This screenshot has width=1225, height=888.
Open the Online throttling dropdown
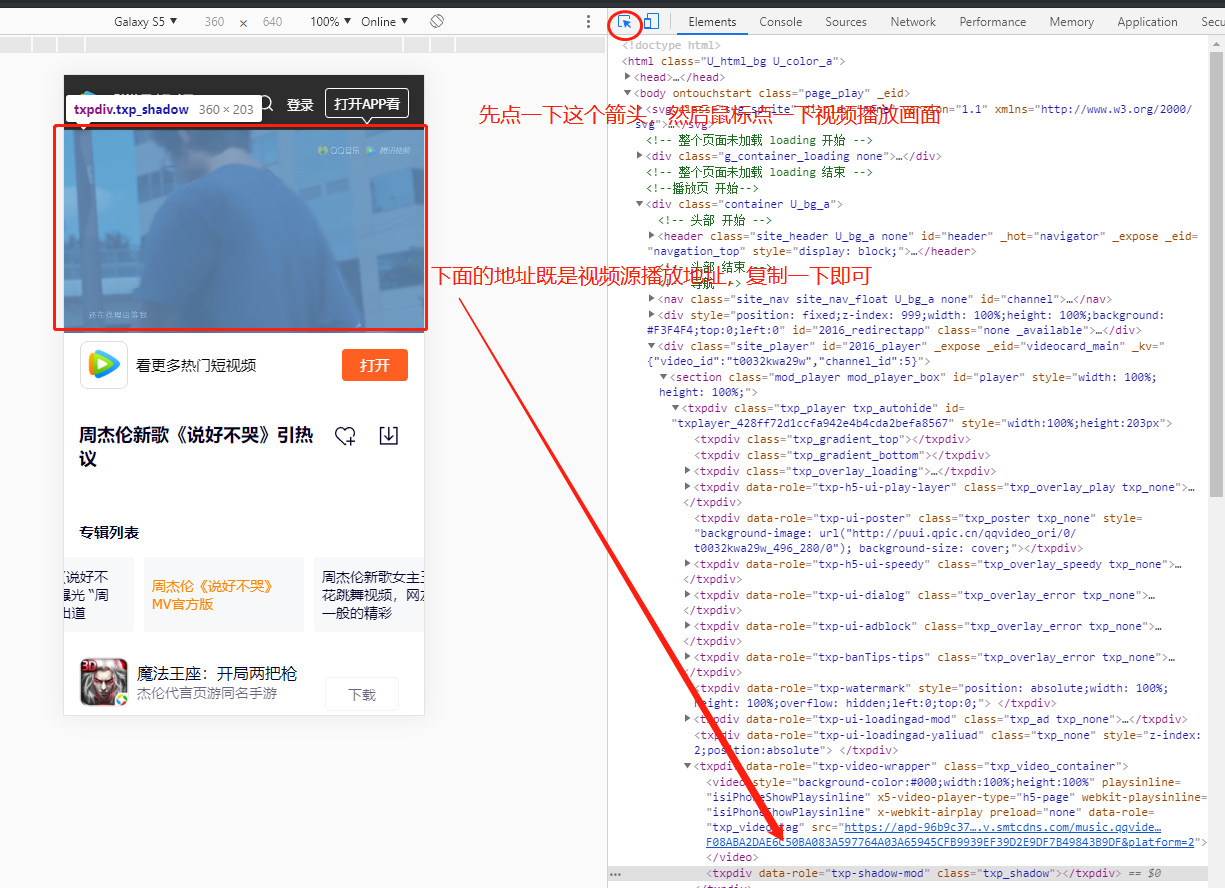(385, 21)
